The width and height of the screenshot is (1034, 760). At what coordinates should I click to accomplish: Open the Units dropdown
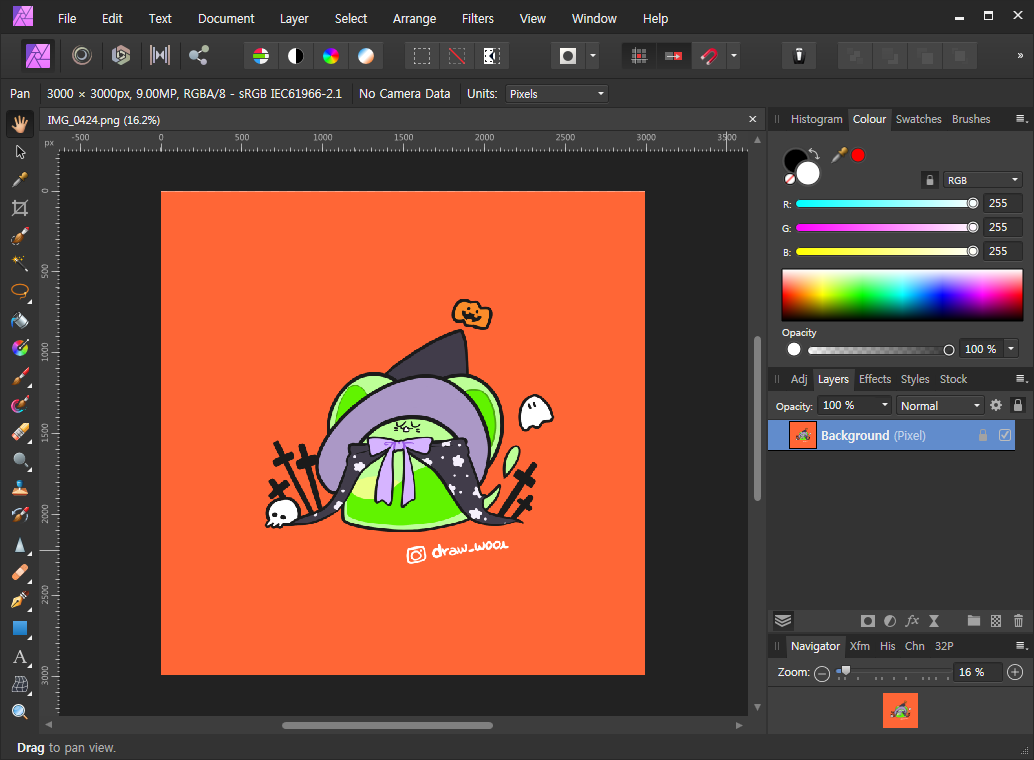pos(557,94)
